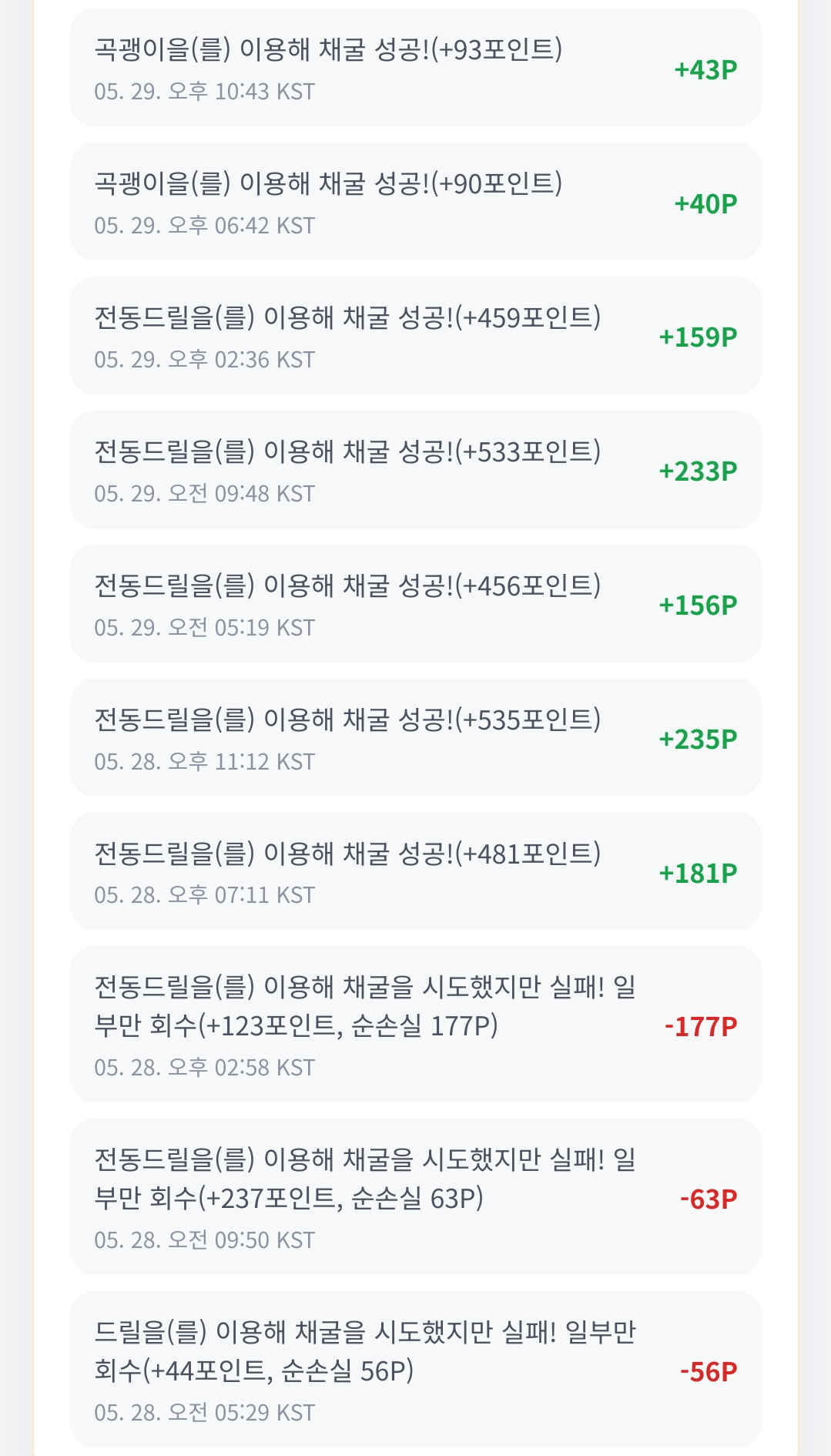The image size is (831, 1456).
Task: Click the +159P green point amount
Action: coord(698,337)
